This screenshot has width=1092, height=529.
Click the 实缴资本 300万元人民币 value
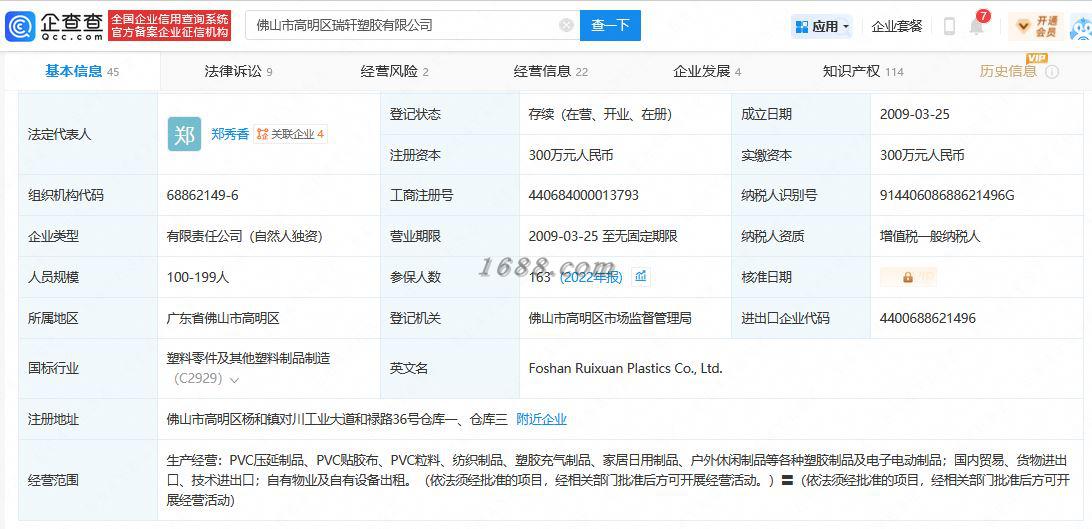922,155
